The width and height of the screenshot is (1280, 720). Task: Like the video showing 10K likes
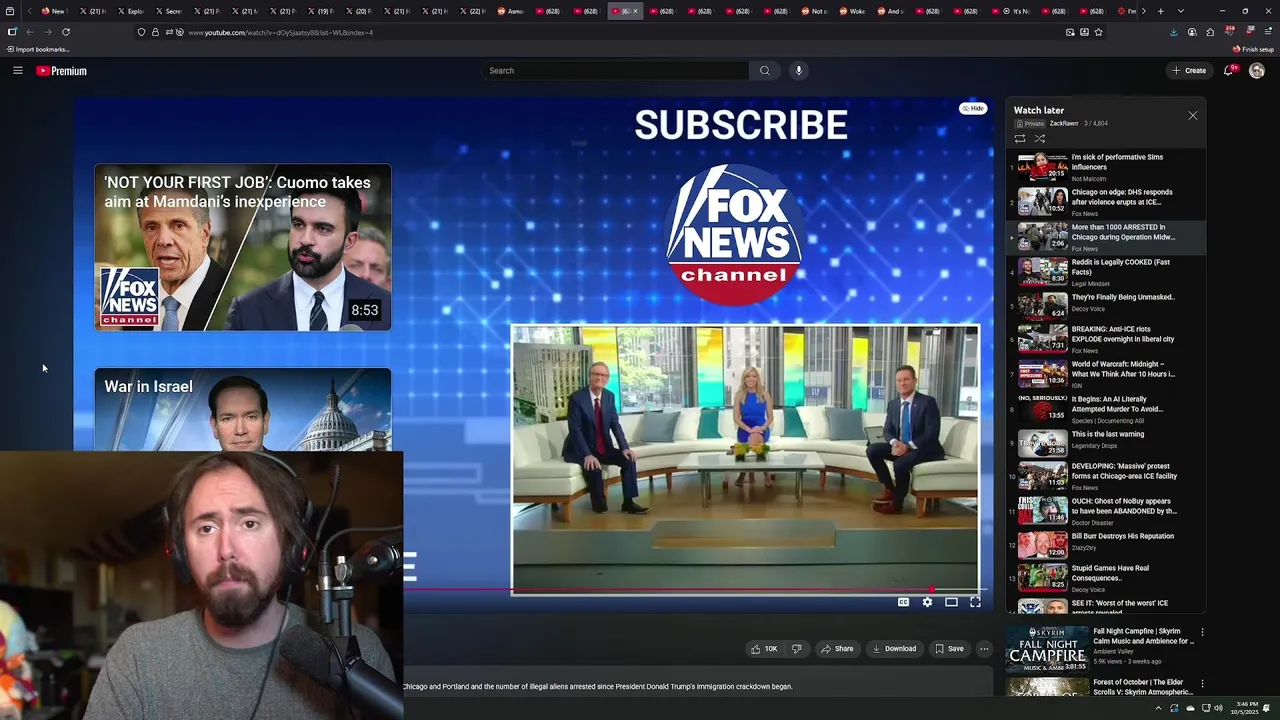(765, 648)
